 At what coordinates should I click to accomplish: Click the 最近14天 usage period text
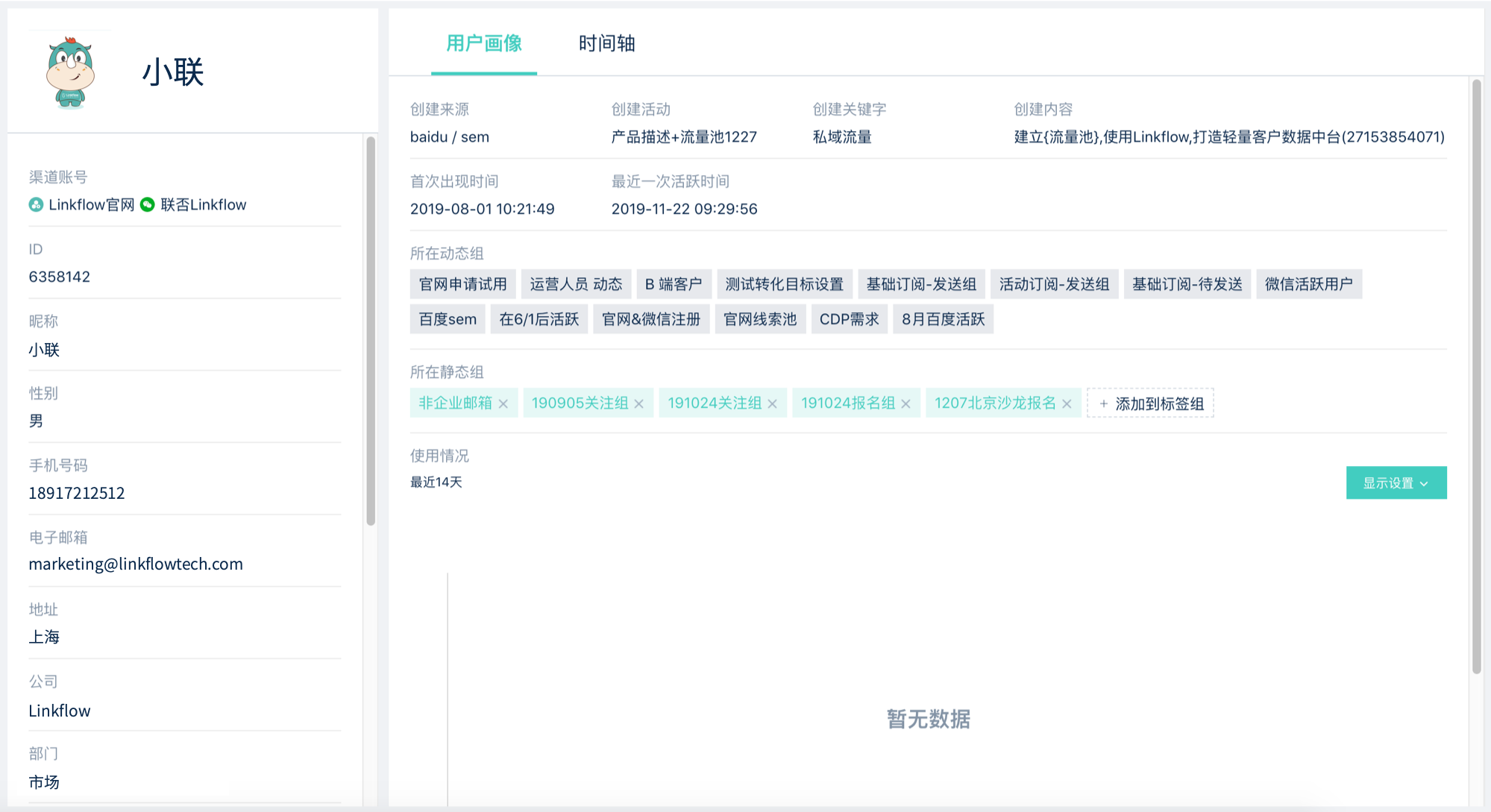436,482
